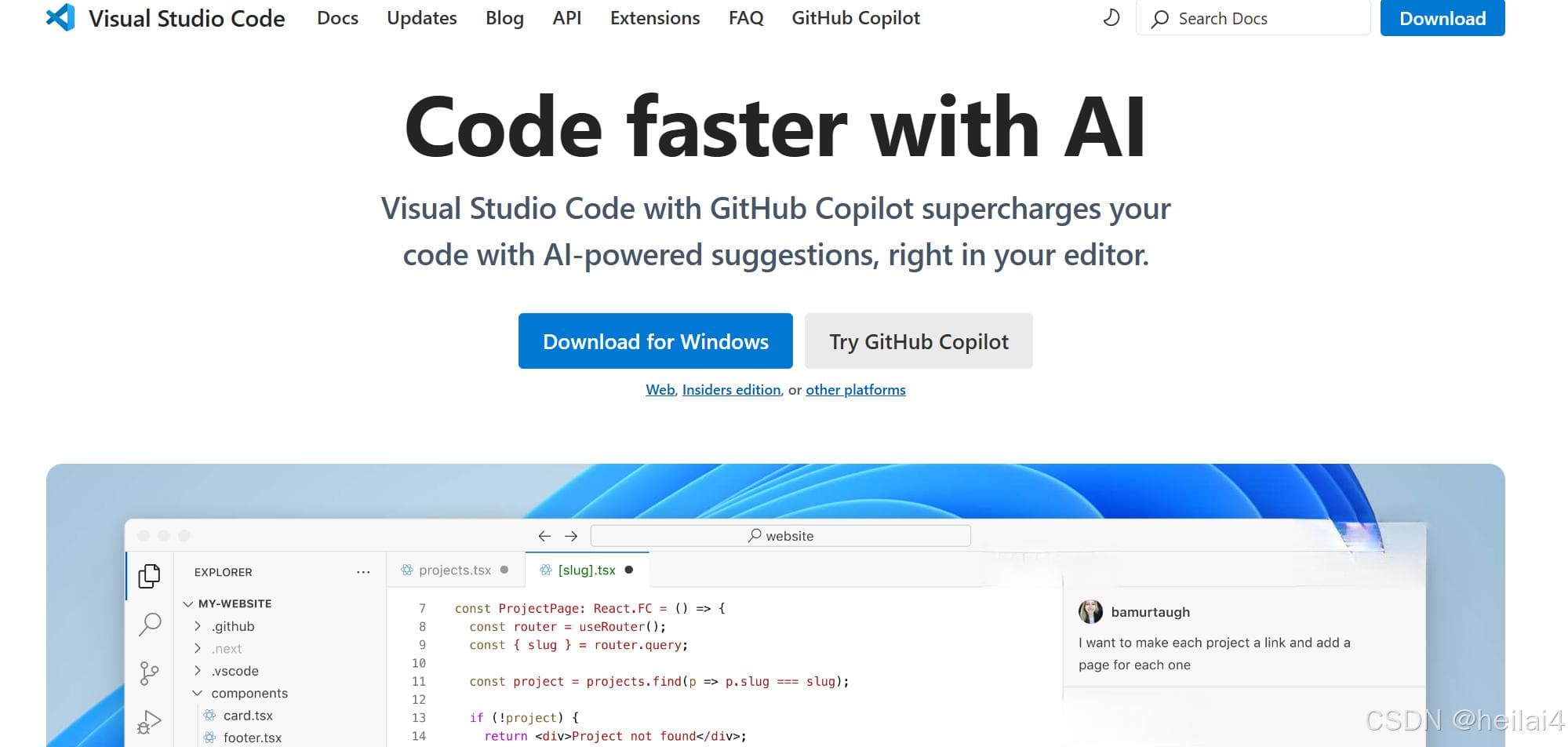Open the Insiders edition link
The width and height of the screenshot is (1568, 747).
731,390
